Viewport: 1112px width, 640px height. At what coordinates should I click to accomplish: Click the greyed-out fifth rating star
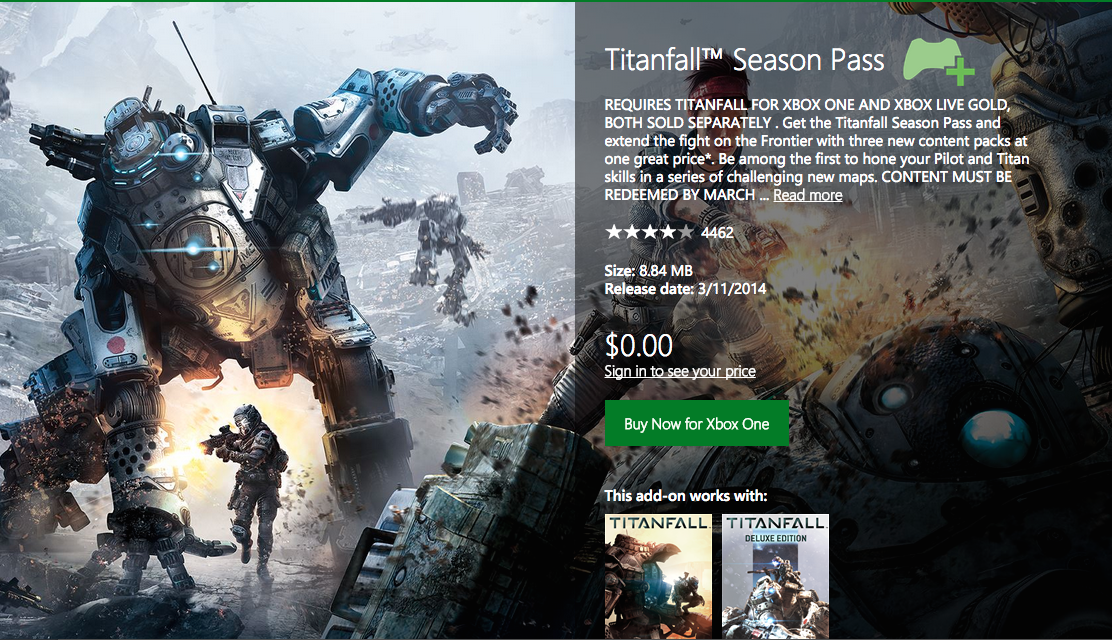[x=685, y=232]
